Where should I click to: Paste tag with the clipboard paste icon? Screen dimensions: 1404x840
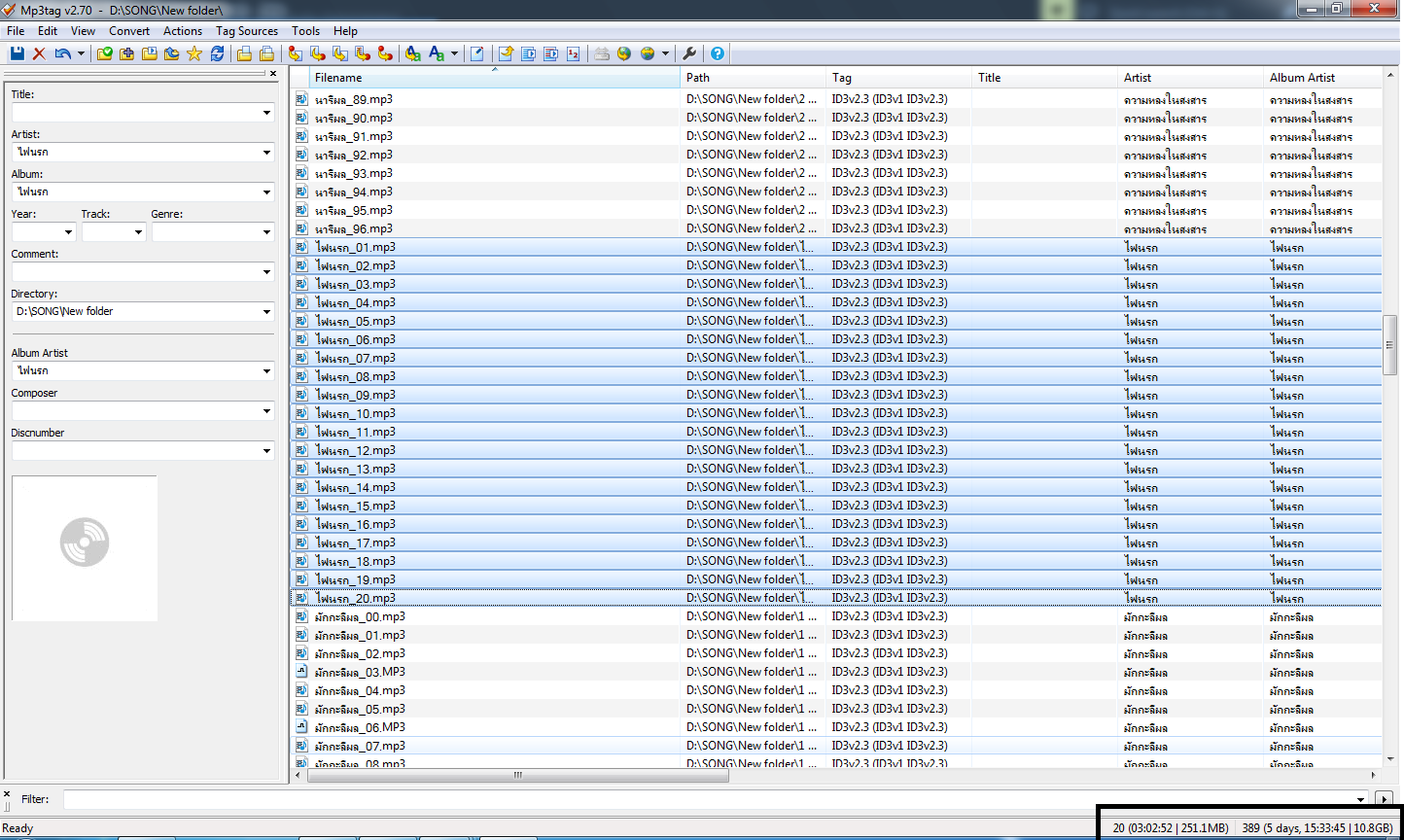pyautogui.click(x=266, y=53)
